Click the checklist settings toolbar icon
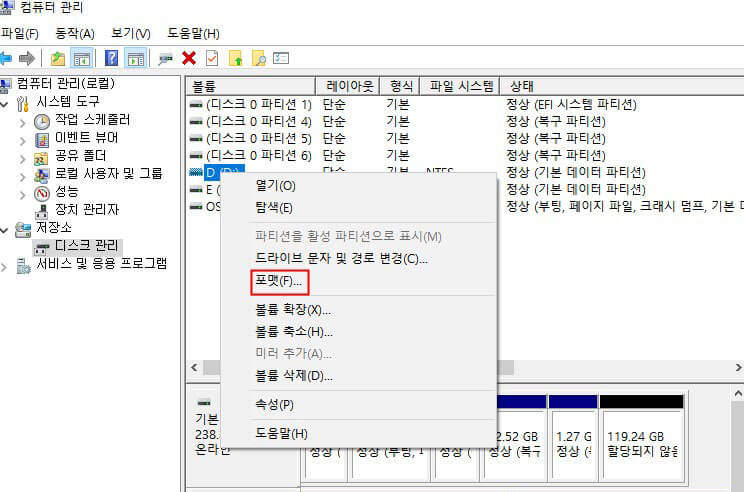 pyautogui.click(x=281, y=58)
